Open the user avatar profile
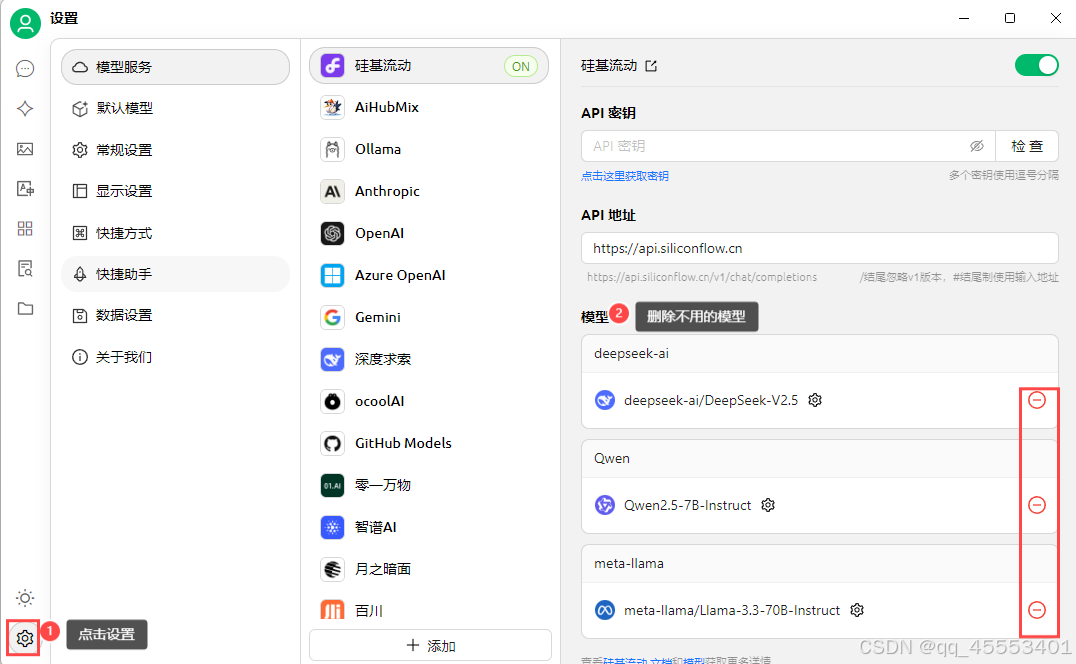Viewport: 1076px width, 664px height. click(25, 23)
